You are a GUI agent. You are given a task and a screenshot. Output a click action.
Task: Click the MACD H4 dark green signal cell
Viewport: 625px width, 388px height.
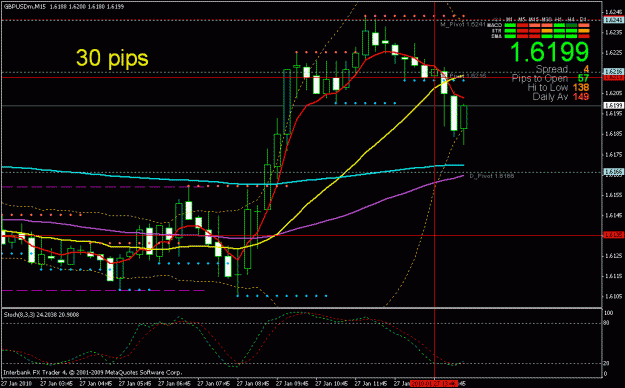click(x=572, y=25)
